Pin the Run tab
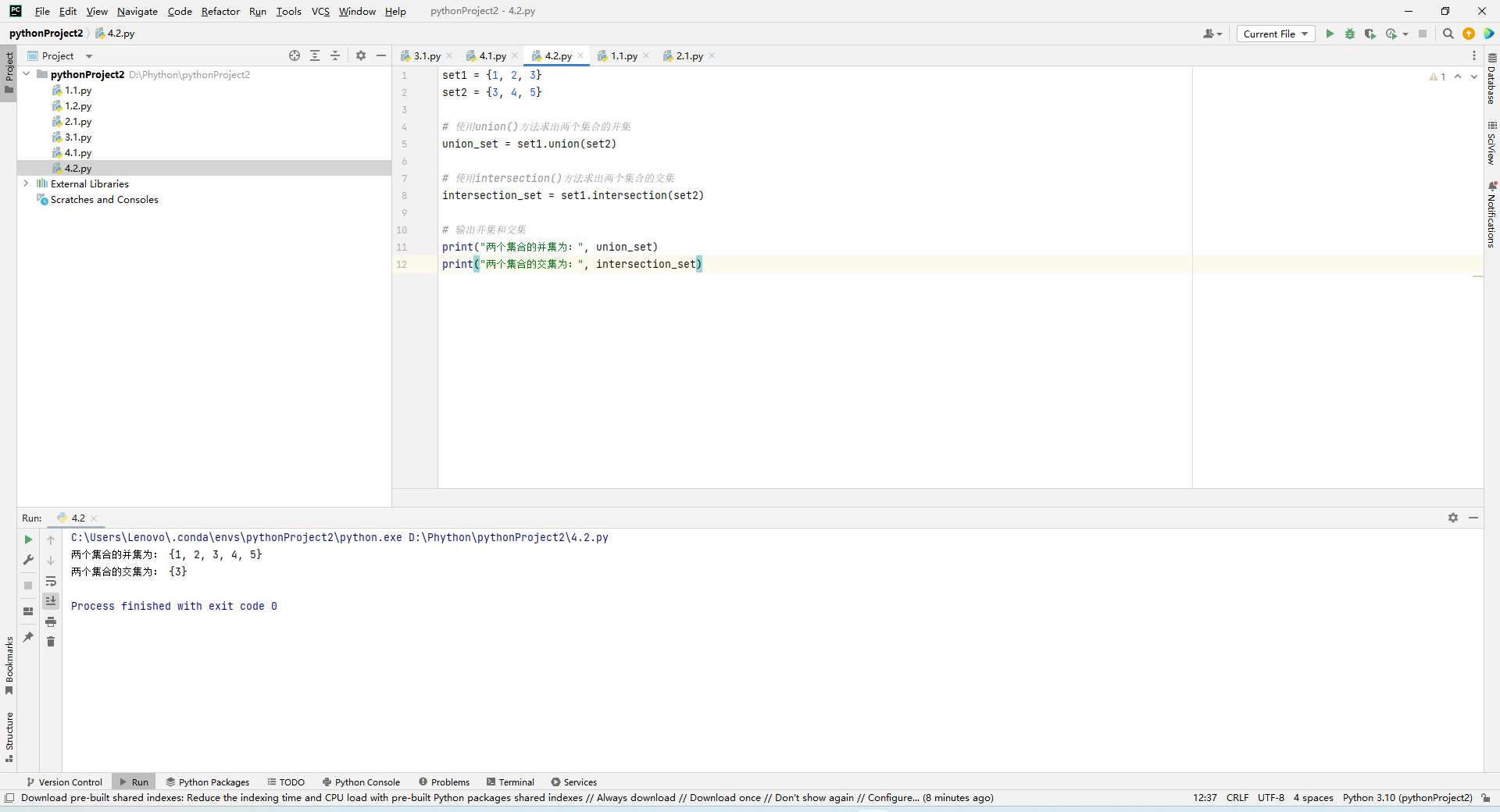 [28, 637]
